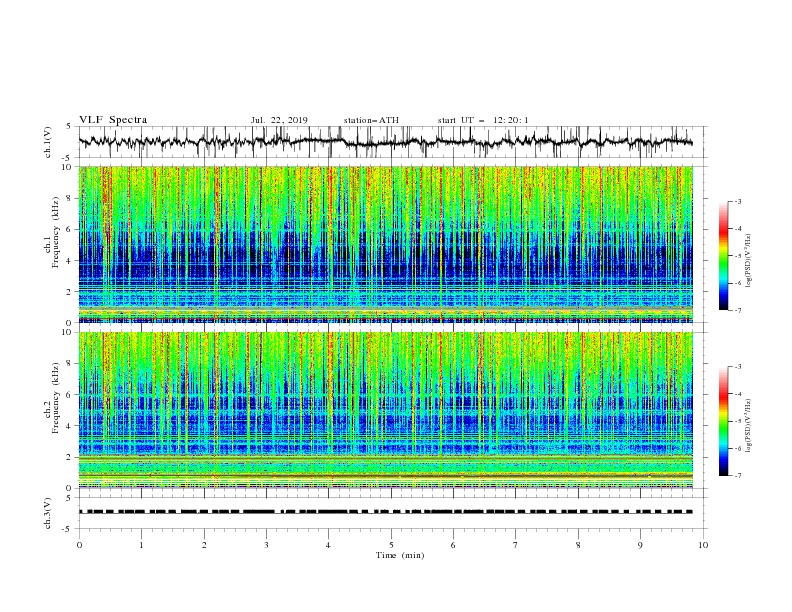Click the 'VLF Spectra' title text

[113, 120]
